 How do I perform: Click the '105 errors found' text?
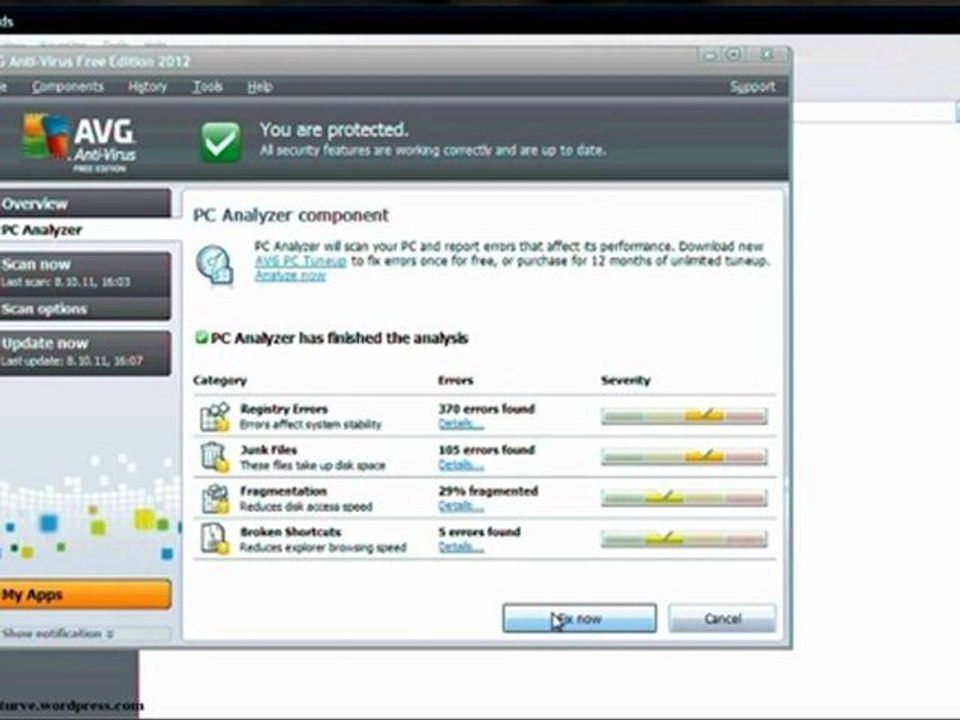[487, 449]
